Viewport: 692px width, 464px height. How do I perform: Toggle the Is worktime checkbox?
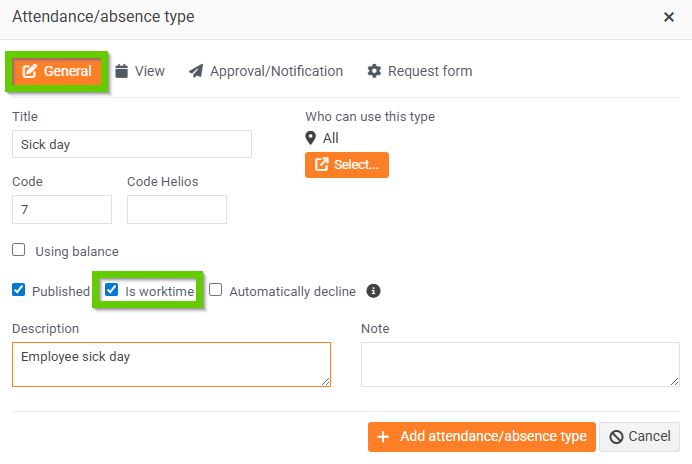(112, 290)
